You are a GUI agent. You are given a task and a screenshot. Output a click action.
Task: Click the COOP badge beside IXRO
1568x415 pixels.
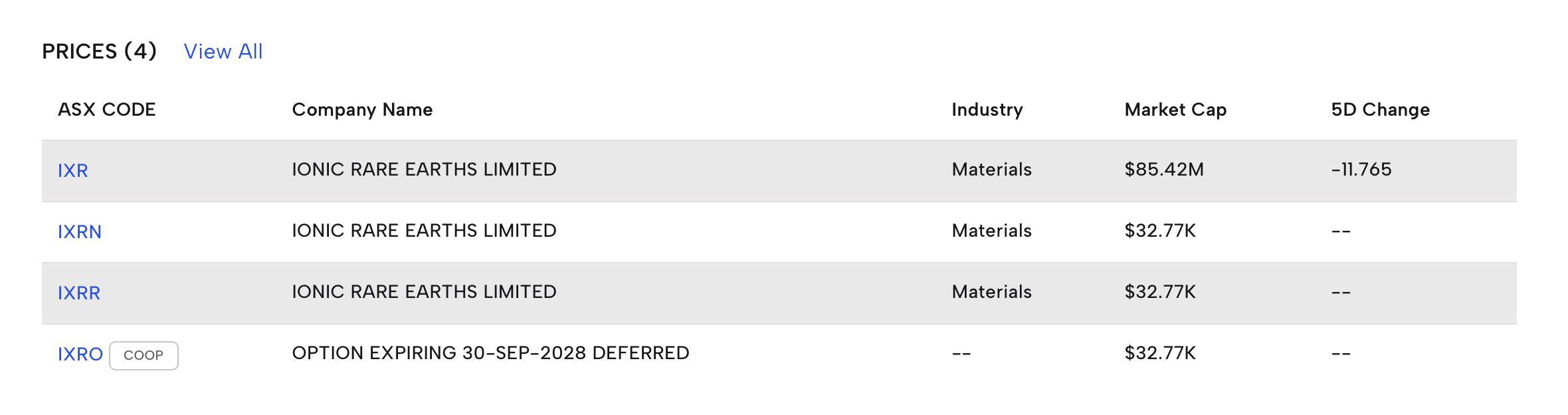point(144,356)
